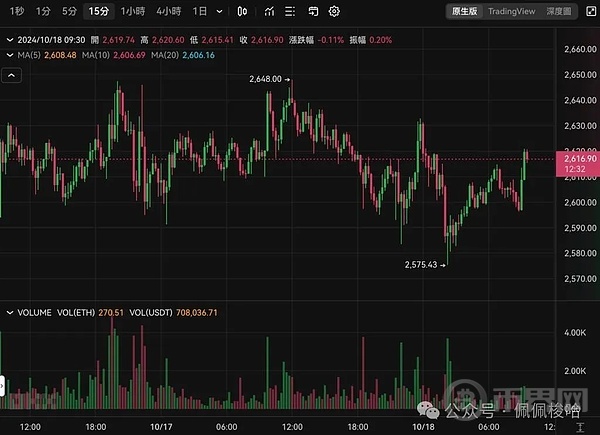The height and width of the screenshot is (435, 600).
Task: Click the 4.00K volume axis label
Action: [x=575, y=333]
